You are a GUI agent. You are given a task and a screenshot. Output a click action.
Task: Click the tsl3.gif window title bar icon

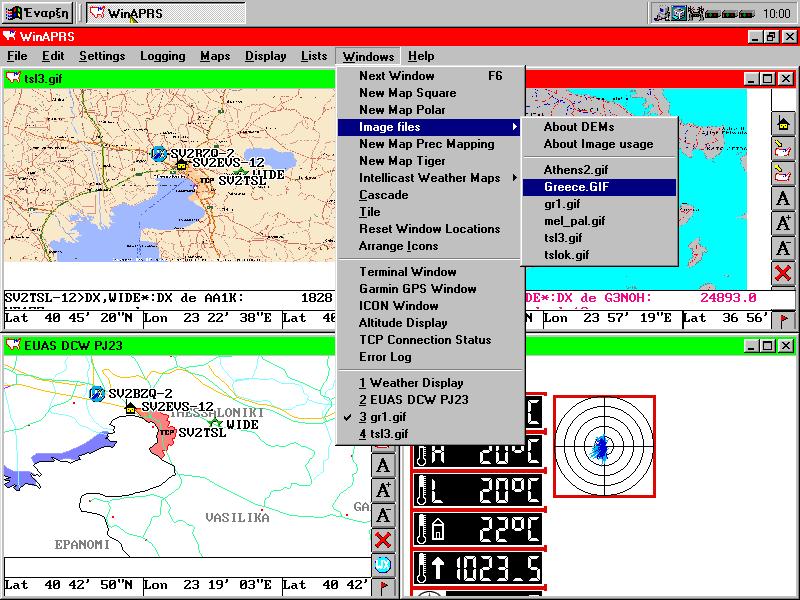(x=13, y=79)
